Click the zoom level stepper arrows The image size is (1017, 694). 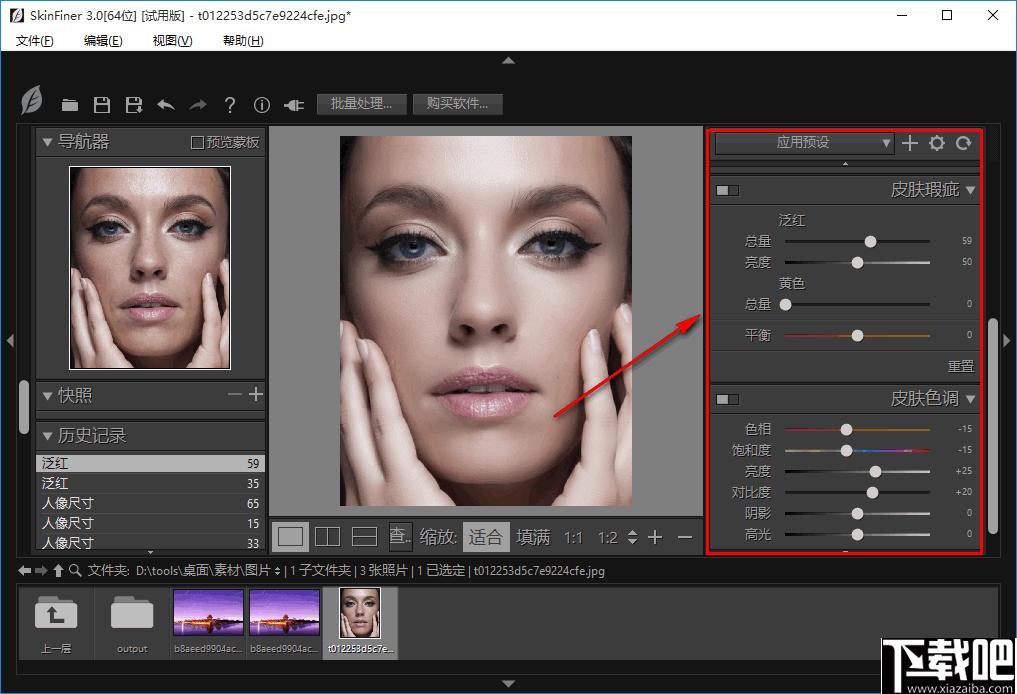click(633, 537)
